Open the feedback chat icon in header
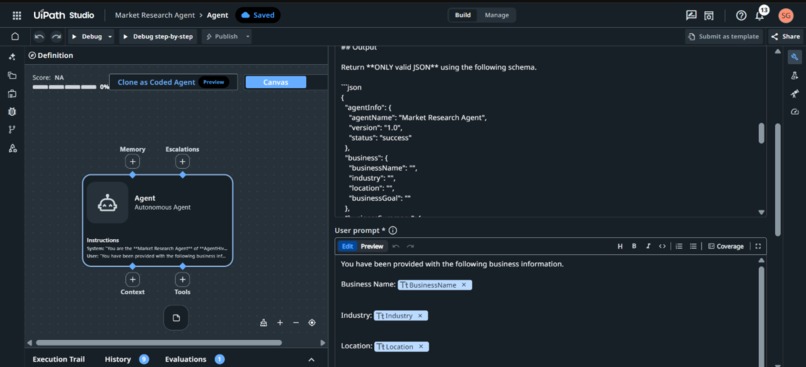This screenshot has height=367, width=806. tap(691, 15)
